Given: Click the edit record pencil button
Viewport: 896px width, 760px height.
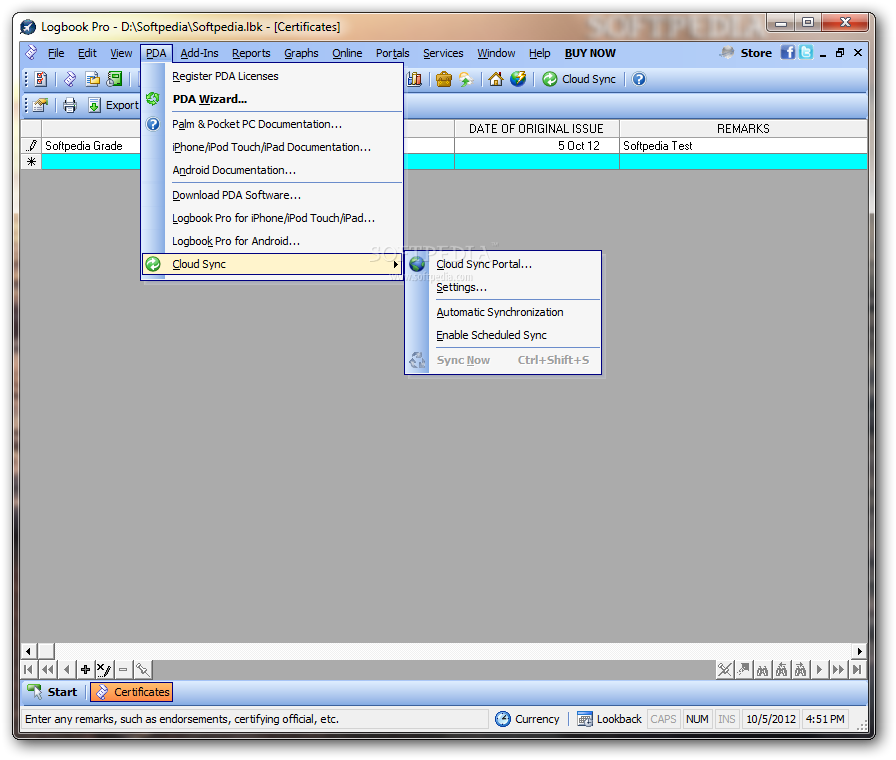Looking at the screenshot, I should [x=103, y=669].
